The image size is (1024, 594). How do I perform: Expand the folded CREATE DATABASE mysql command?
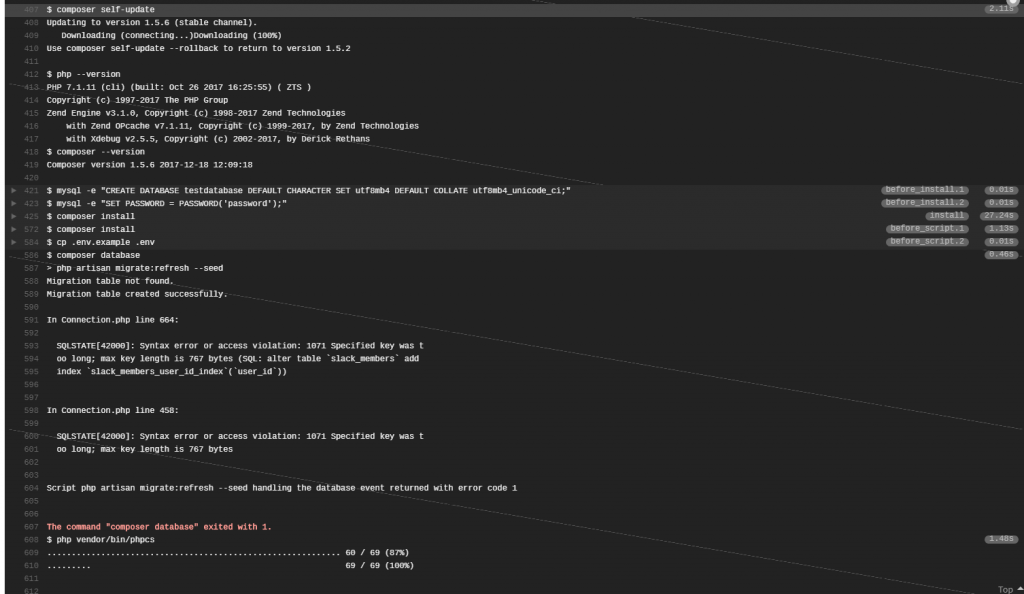(14, 191)
